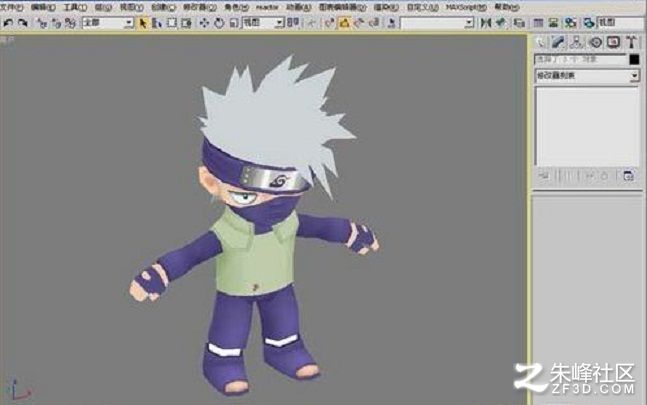Select the Rotate tool
The height and width of the screenshot is (405, 647).
tap(219, 23)
